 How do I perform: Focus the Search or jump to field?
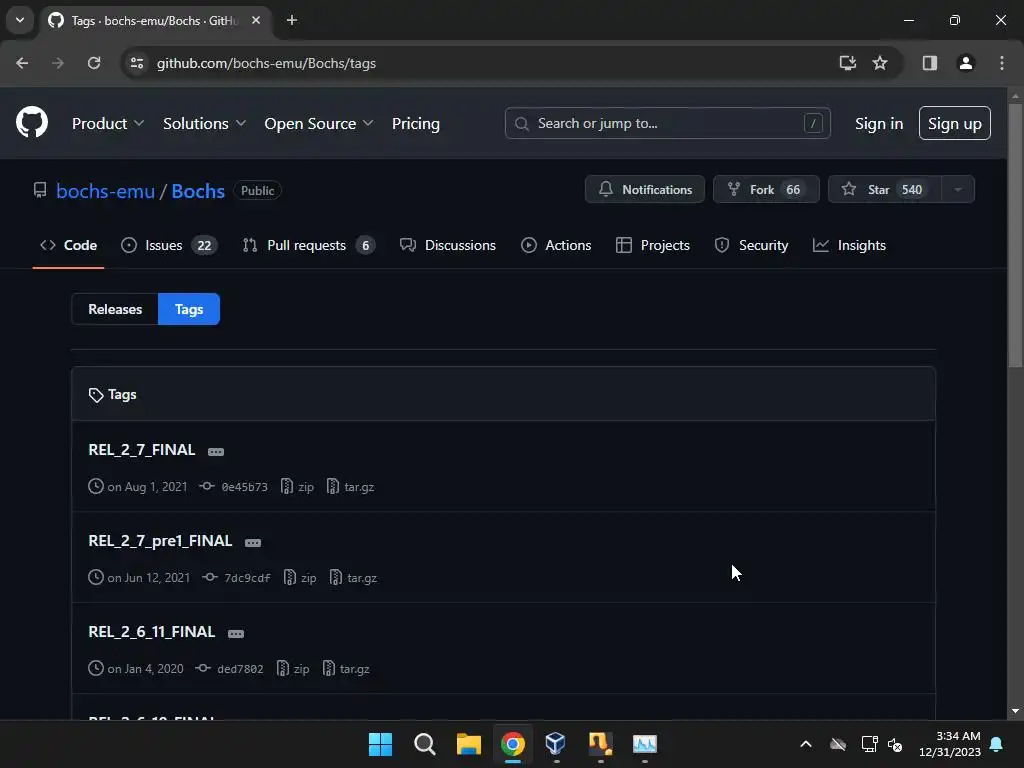coord(667,123)
